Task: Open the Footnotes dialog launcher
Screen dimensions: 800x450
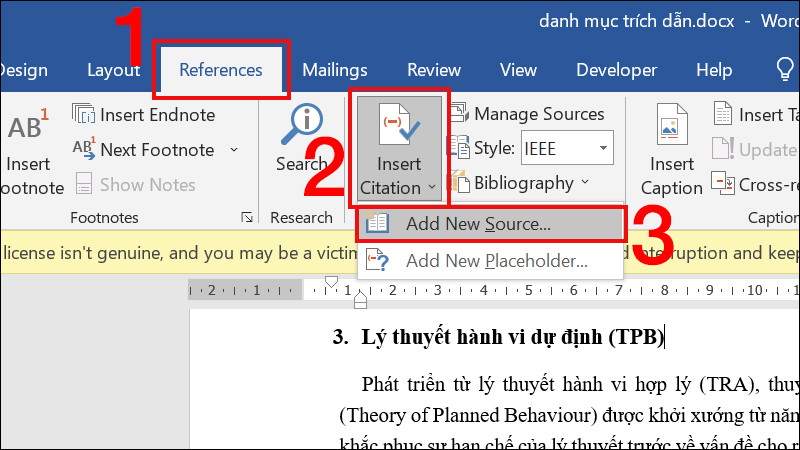Action: pos(247,217)
